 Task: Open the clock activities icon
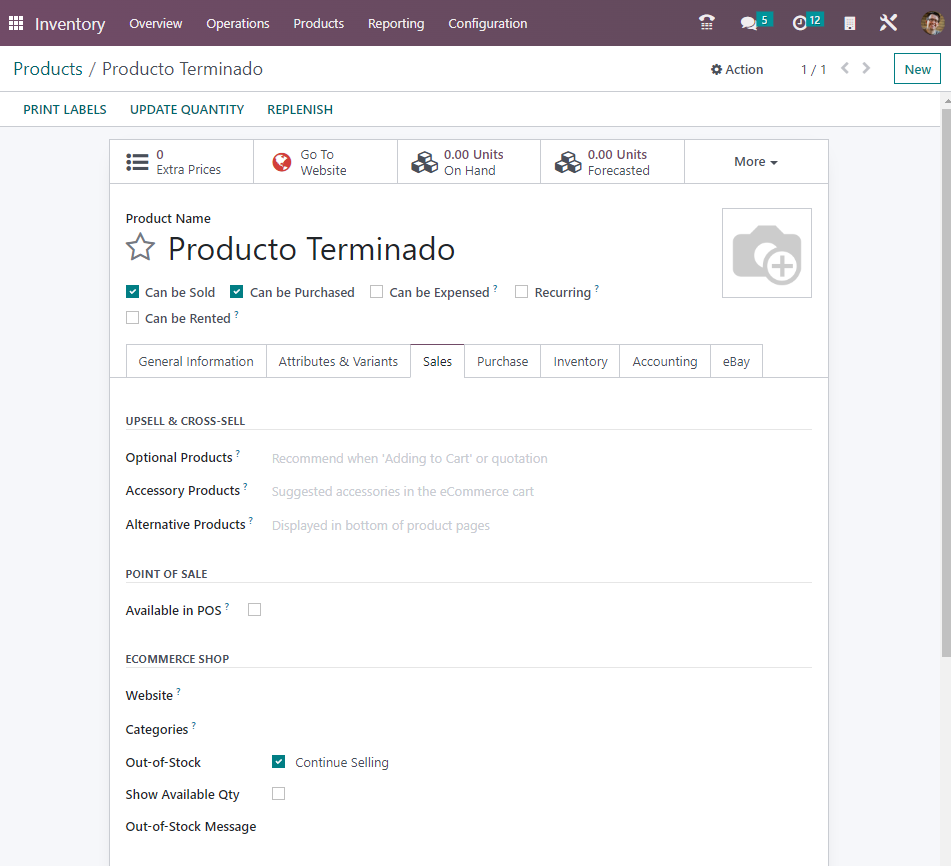(800, 23)
